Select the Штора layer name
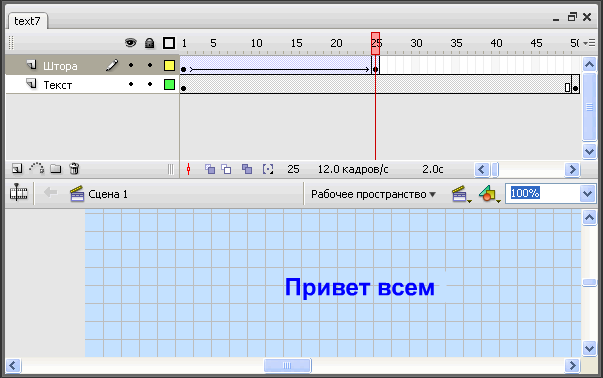Image resolution: width=603 pixels, height=378 pixels. pos(60,66)
